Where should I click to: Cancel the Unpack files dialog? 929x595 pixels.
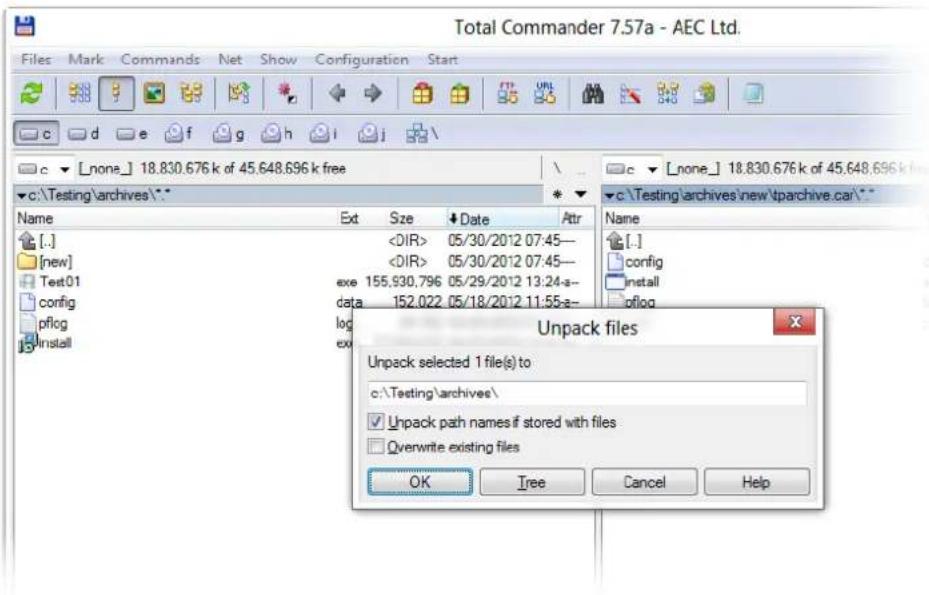644,482
